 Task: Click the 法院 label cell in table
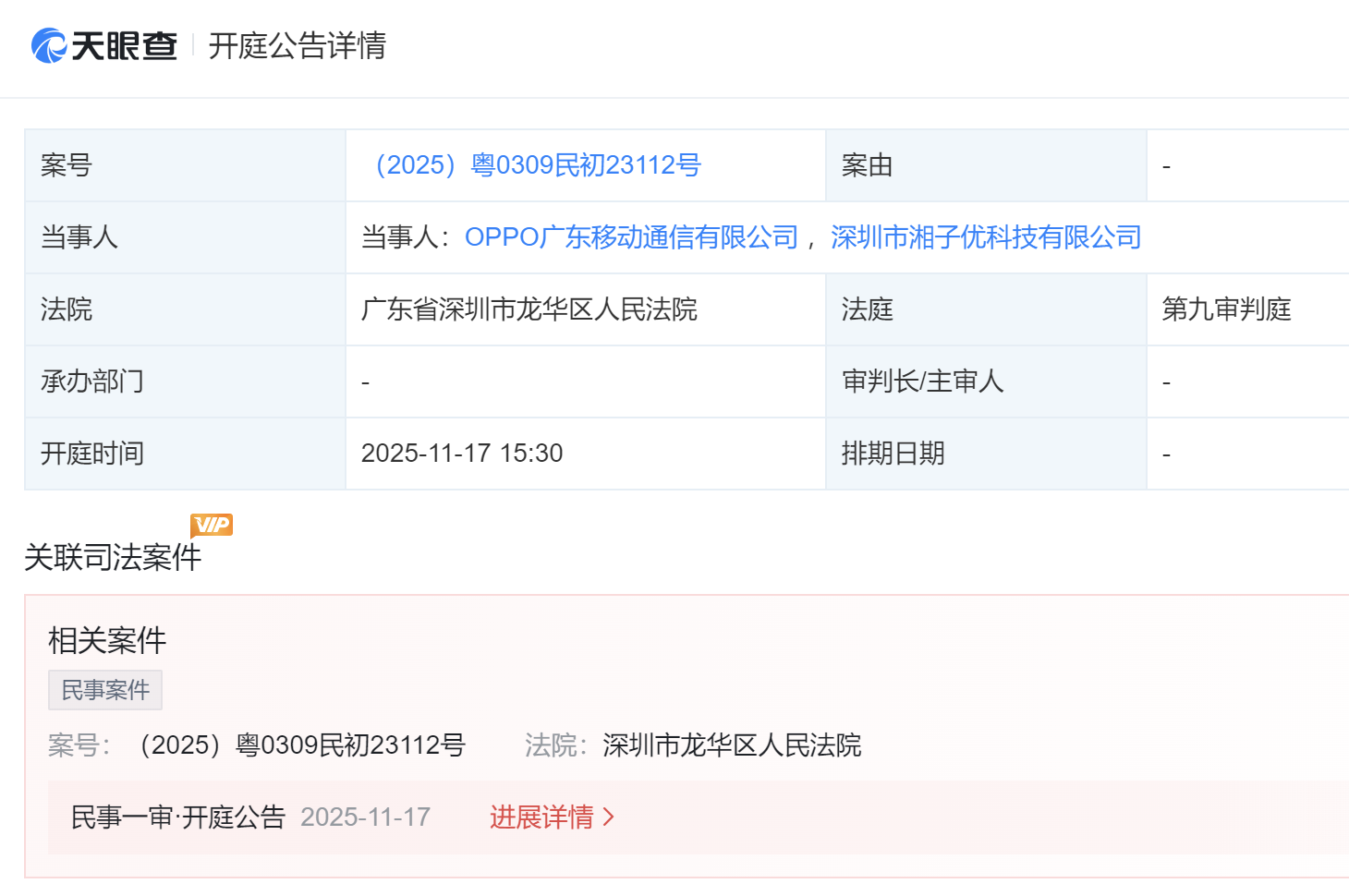(185, 309)
